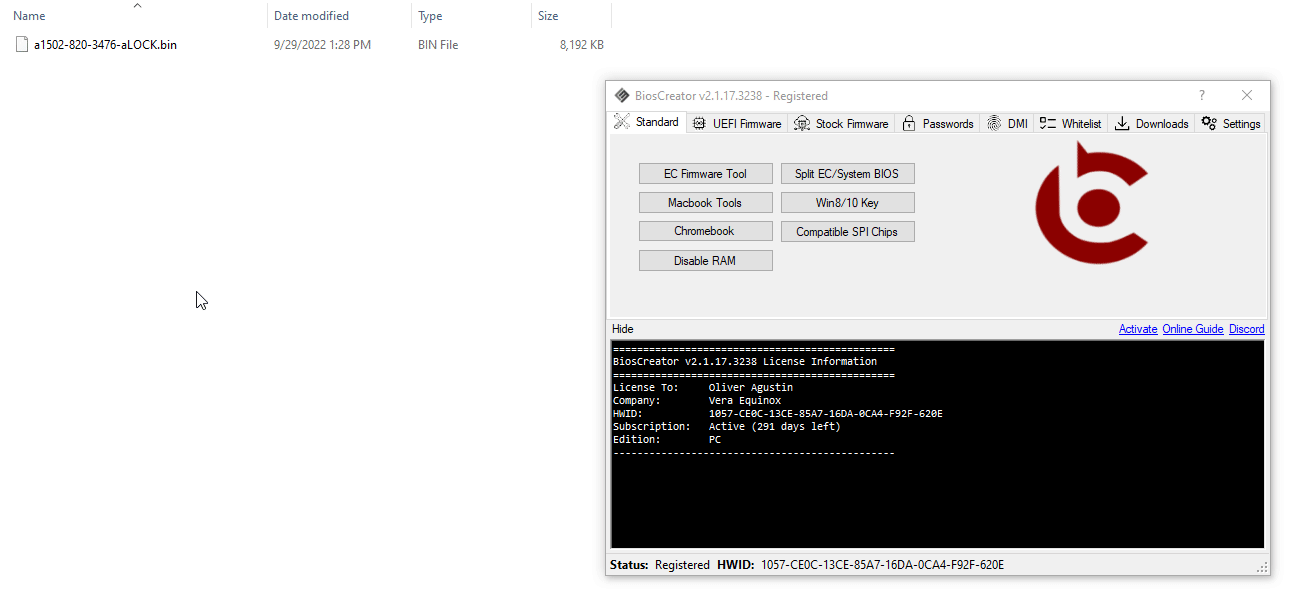Click the bin file's document icon
Image resolution: width=1294 pixels, height=607 pixels.
click(x=22, y=44)
